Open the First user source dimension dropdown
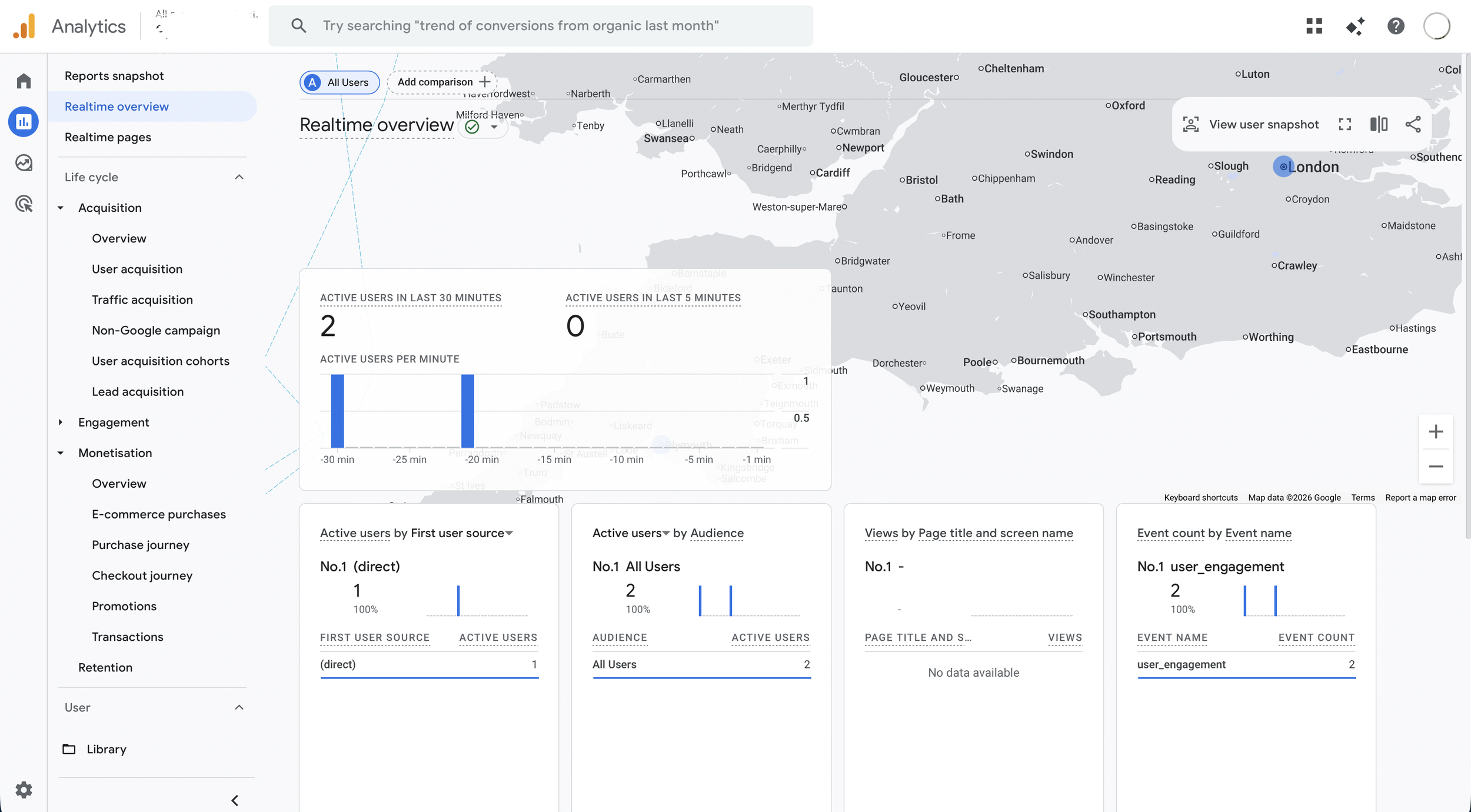1471x812 pixels. click(510, 533)
